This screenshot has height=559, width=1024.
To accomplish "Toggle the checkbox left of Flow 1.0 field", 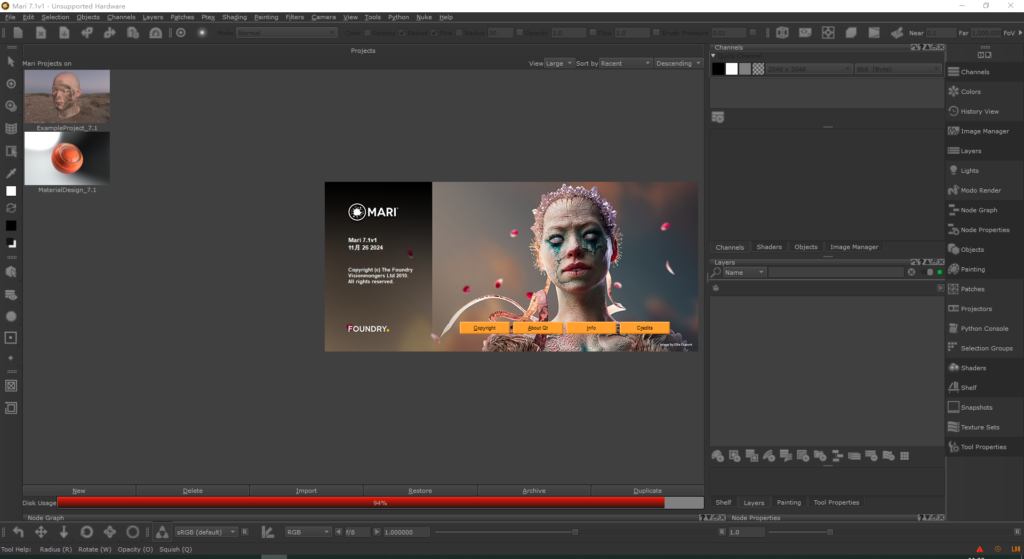I will [593, 33].
